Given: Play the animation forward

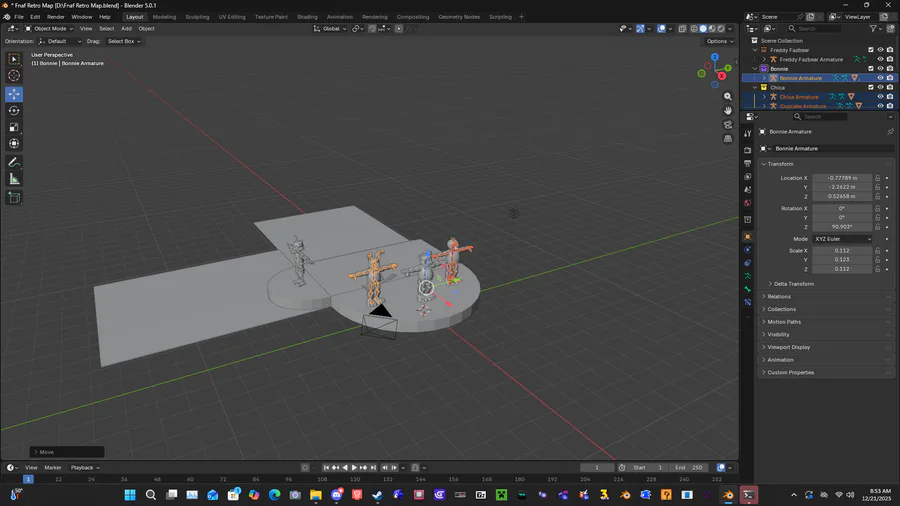Looking at the screenshot, I should click(354, 468).
